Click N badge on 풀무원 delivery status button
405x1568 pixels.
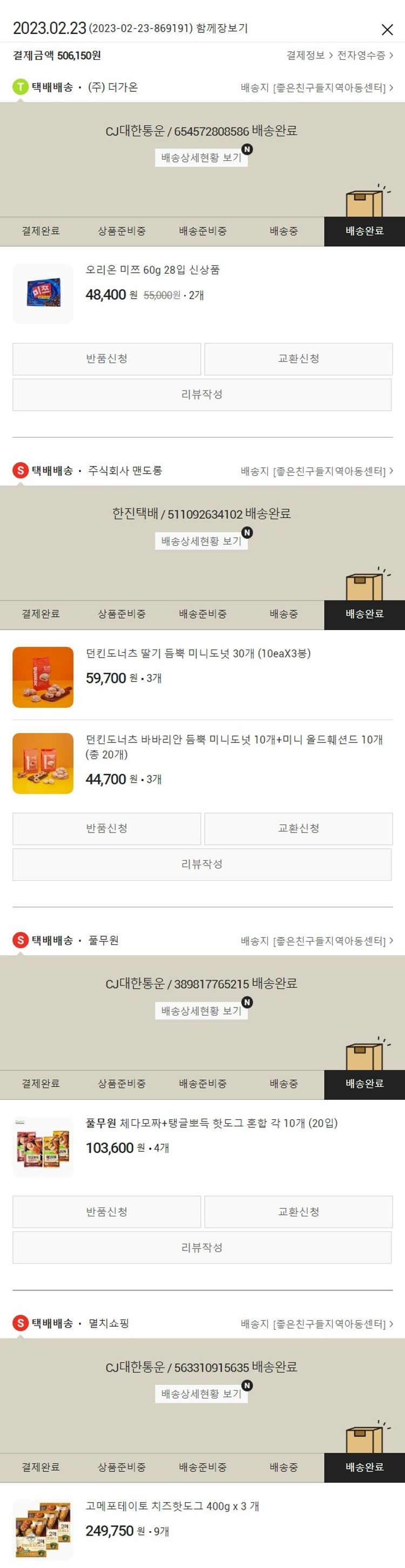(x=247, y=1003)
